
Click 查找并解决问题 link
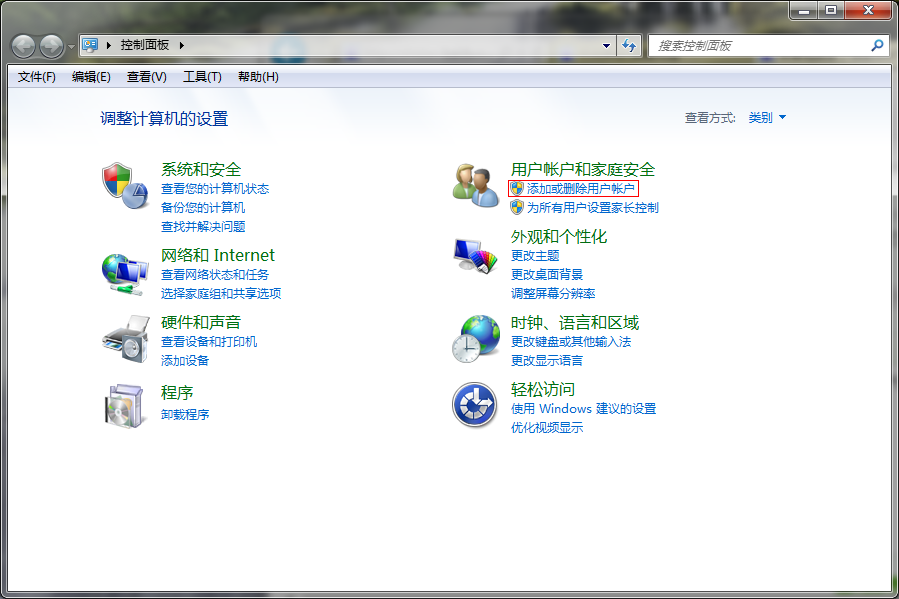[x=203, y=226]
